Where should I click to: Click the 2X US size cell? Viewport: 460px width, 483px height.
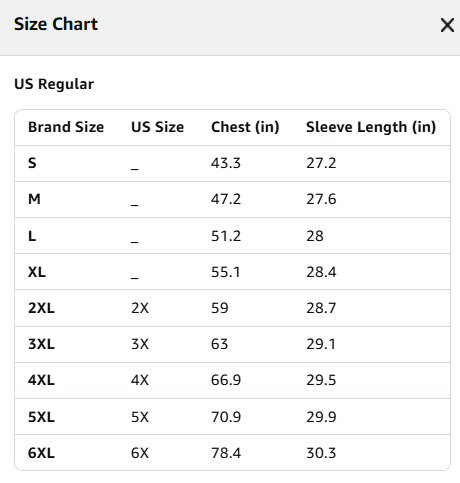[x=140, y=308]
